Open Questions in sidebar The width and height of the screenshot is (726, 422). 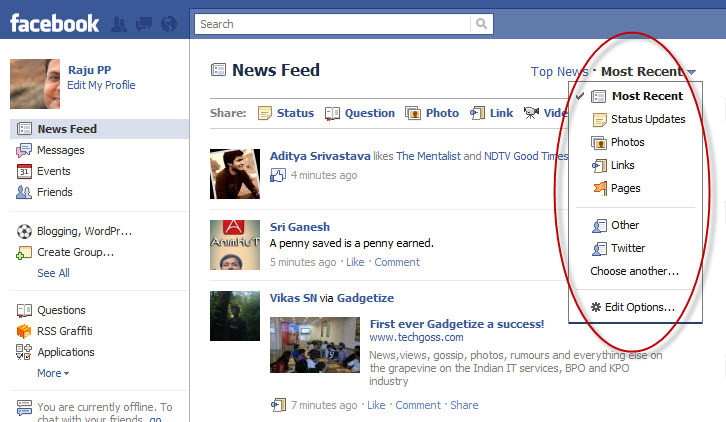[61, 310]
